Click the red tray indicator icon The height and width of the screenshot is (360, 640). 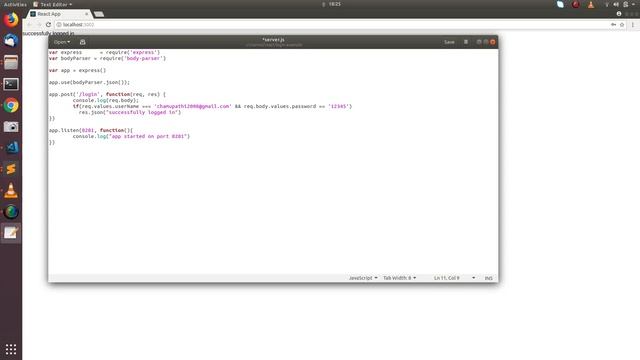(576, 4)
